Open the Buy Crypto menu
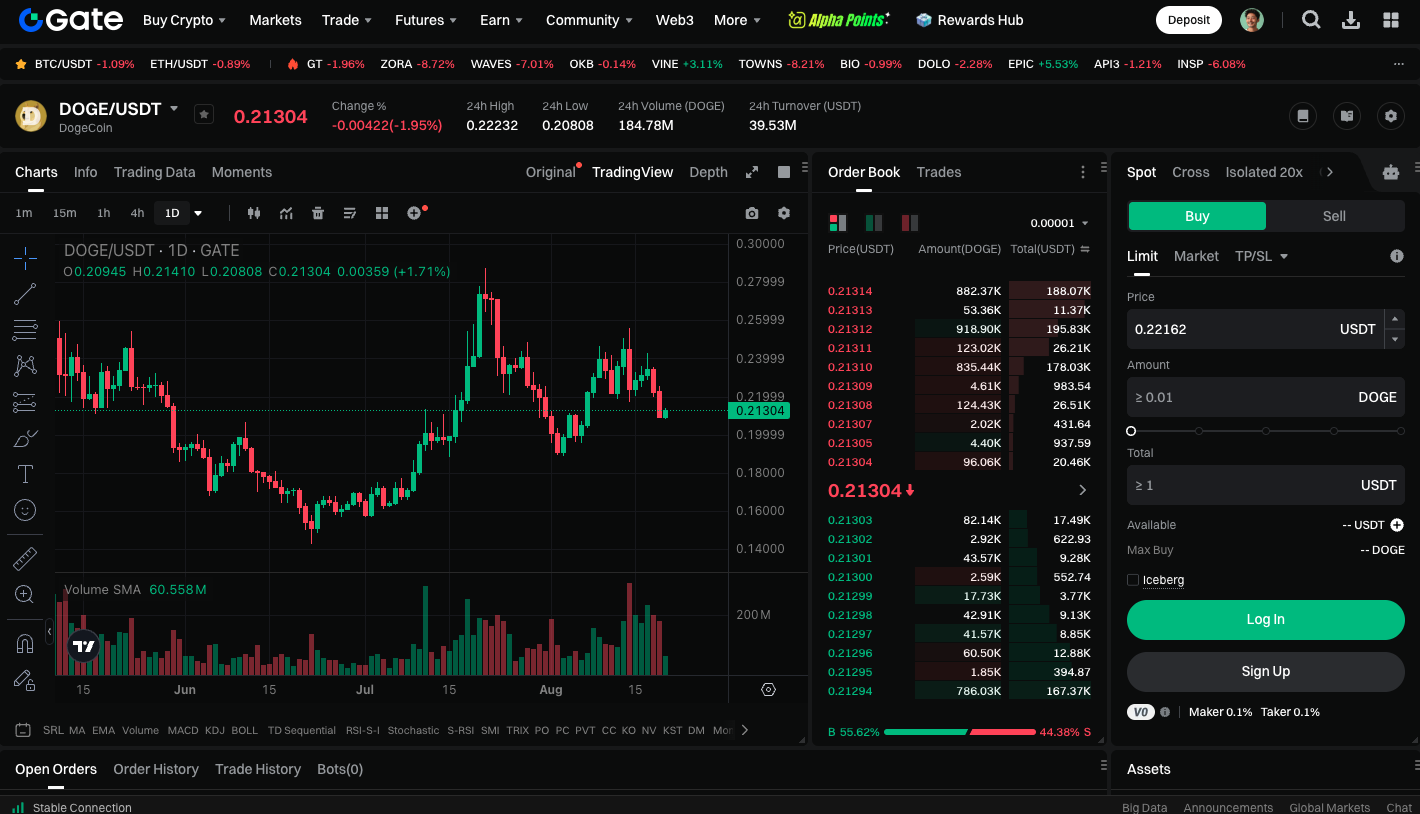Image resolution: width=1420 pixels, height=814 pixels. (x=184, y=20)
